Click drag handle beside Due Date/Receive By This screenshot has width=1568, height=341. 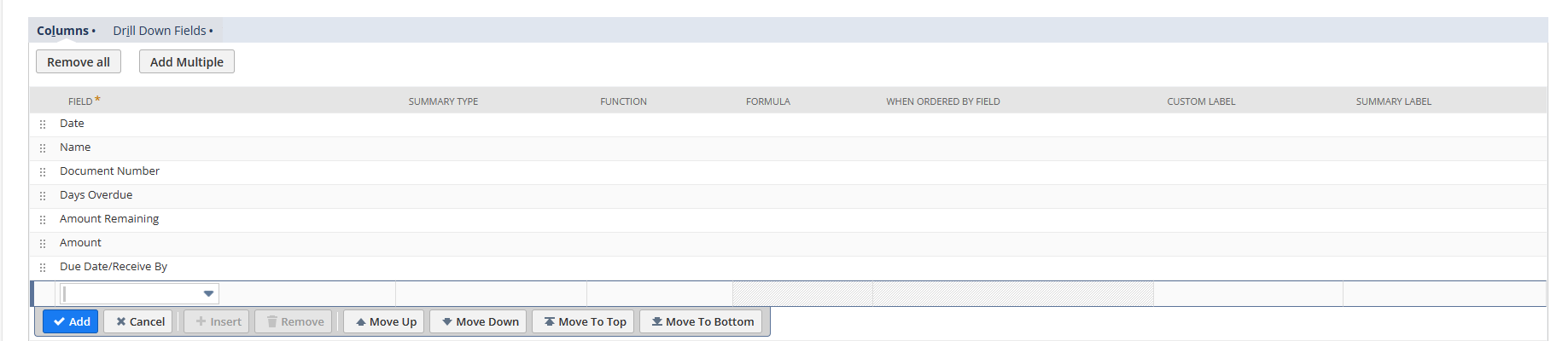click(43, 268)
